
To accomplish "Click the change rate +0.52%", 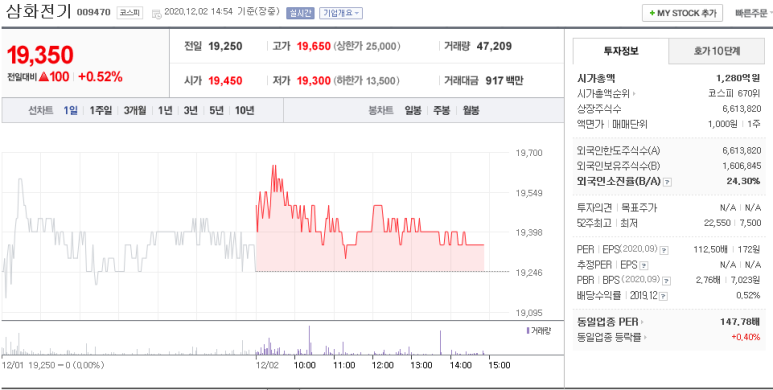I will point(100,77).
